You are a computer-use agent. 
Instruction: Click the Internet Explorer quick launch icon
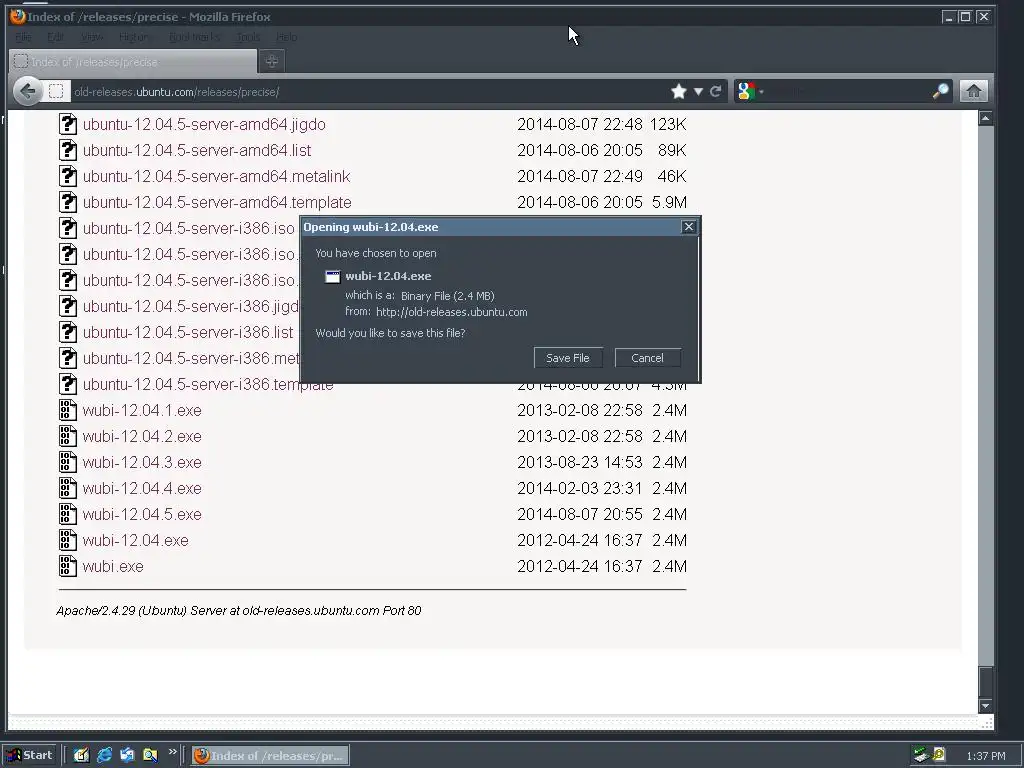[x=104, y=756]
